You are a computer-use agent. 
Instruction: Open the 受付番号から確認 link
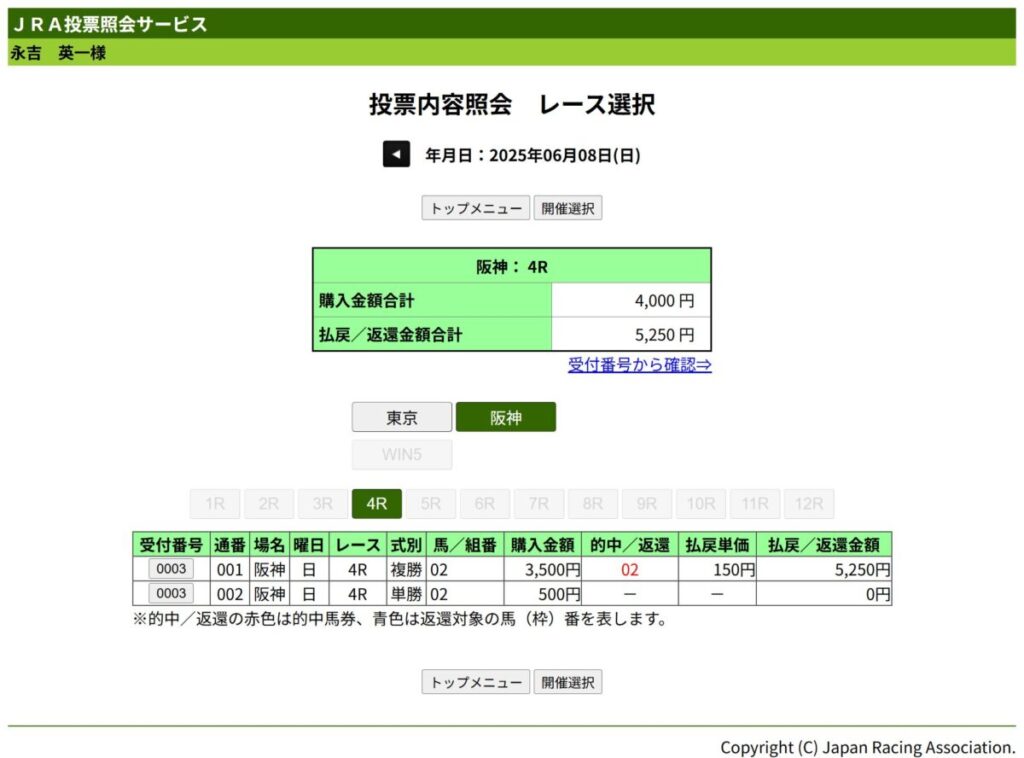(x=639, y=365)
